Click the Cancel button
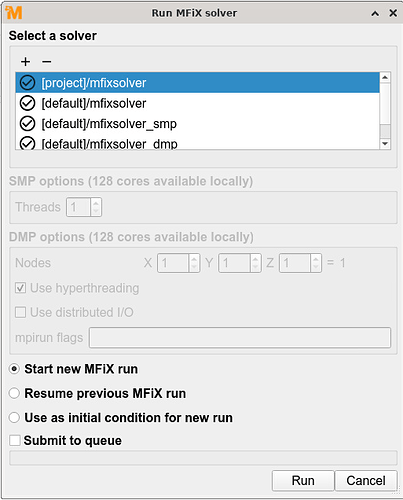Image resolution: width=403 pixels, height=500 pixels. point(366,481)
